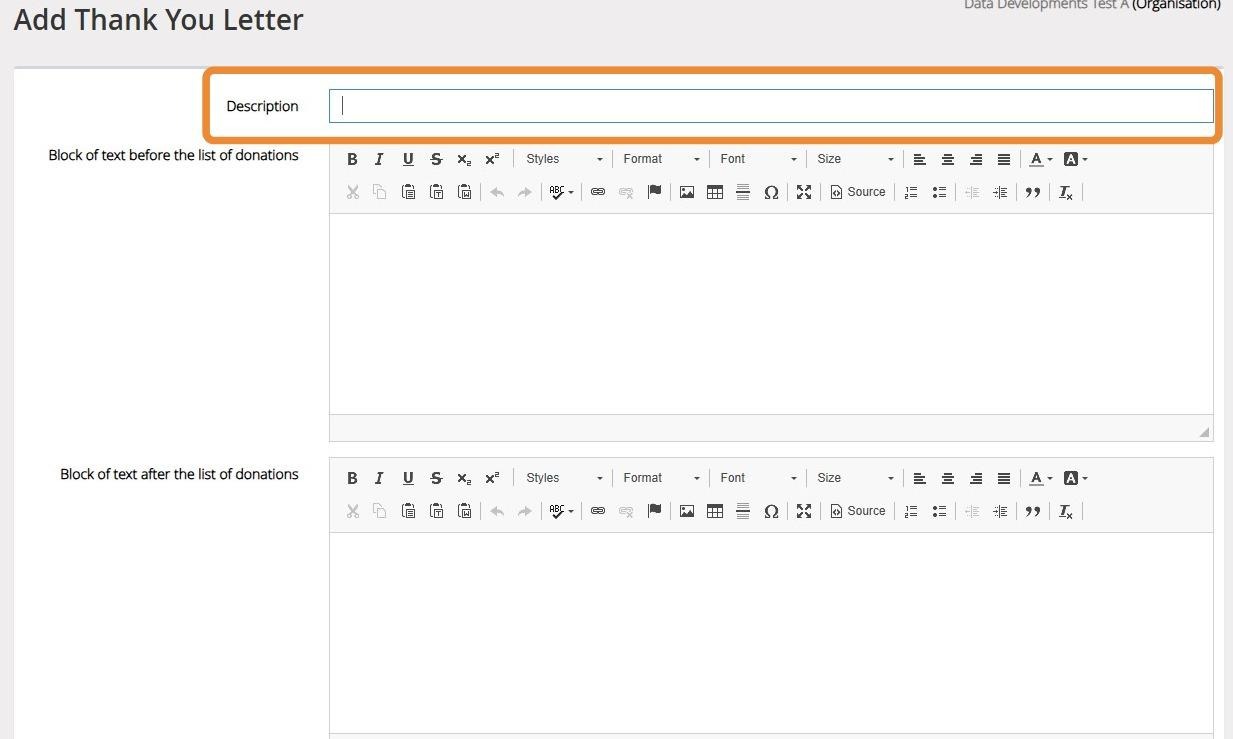Screen dimensions: 1233x739
Task: Open spell check menu in the before-donations editor
Action: click(x=561, y=192)
